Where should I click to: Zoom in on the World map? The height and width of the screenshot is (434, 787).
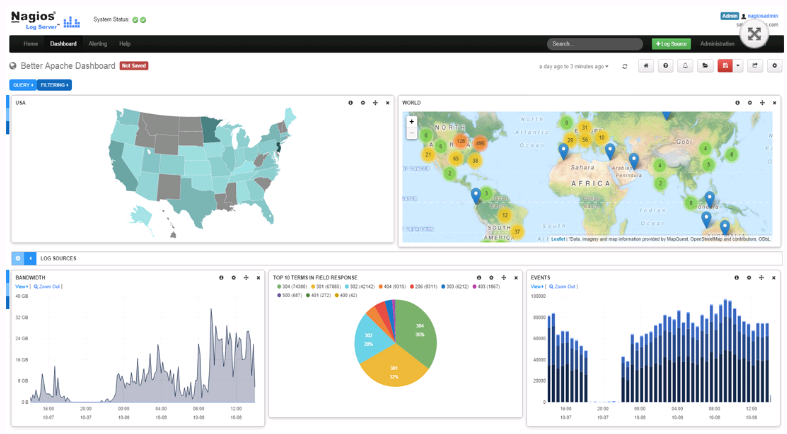[411, 121]
